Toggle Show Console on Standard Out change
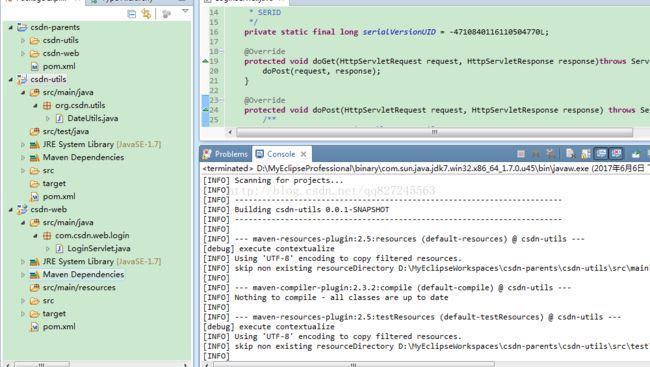Viewport: 650px width, 367px height. [x=601, y=154]
